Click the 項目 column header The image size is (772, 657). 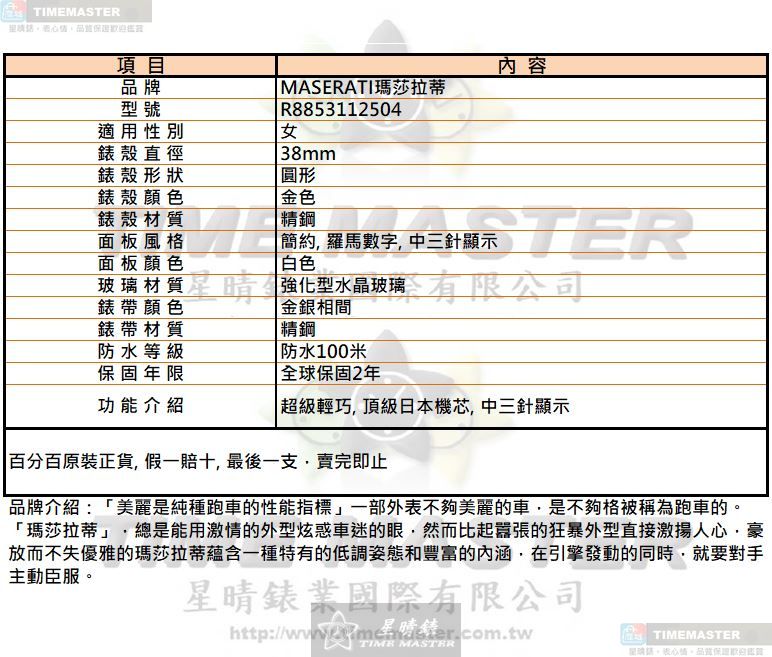(x=141, y=66)
